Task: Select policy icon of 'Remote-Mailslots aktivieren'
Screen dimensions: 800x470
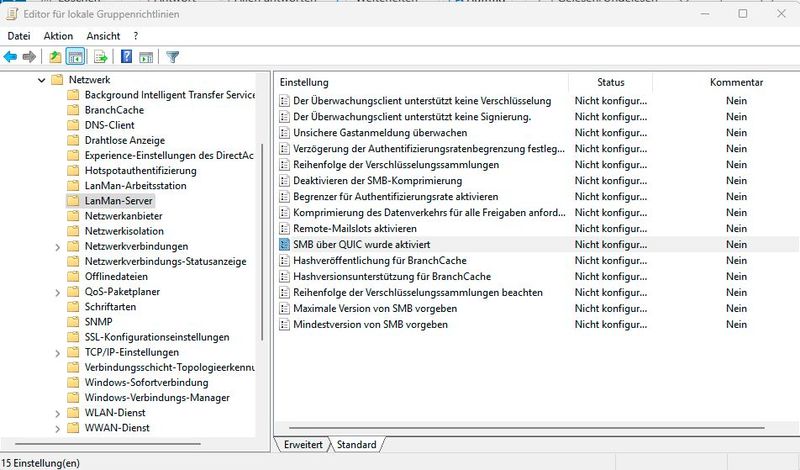Action: (x=284, y=229)
